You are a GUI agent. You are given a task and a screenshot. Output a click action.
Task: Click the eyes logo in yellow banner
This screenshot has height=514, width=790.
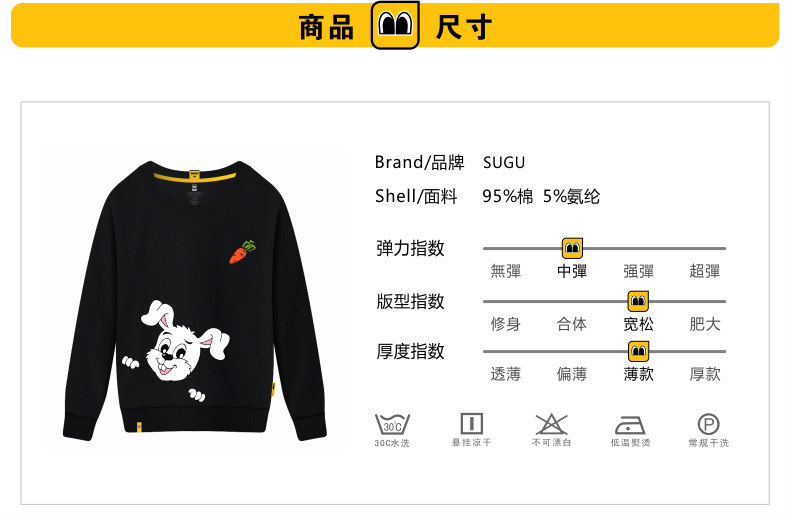tap(395, 25)
